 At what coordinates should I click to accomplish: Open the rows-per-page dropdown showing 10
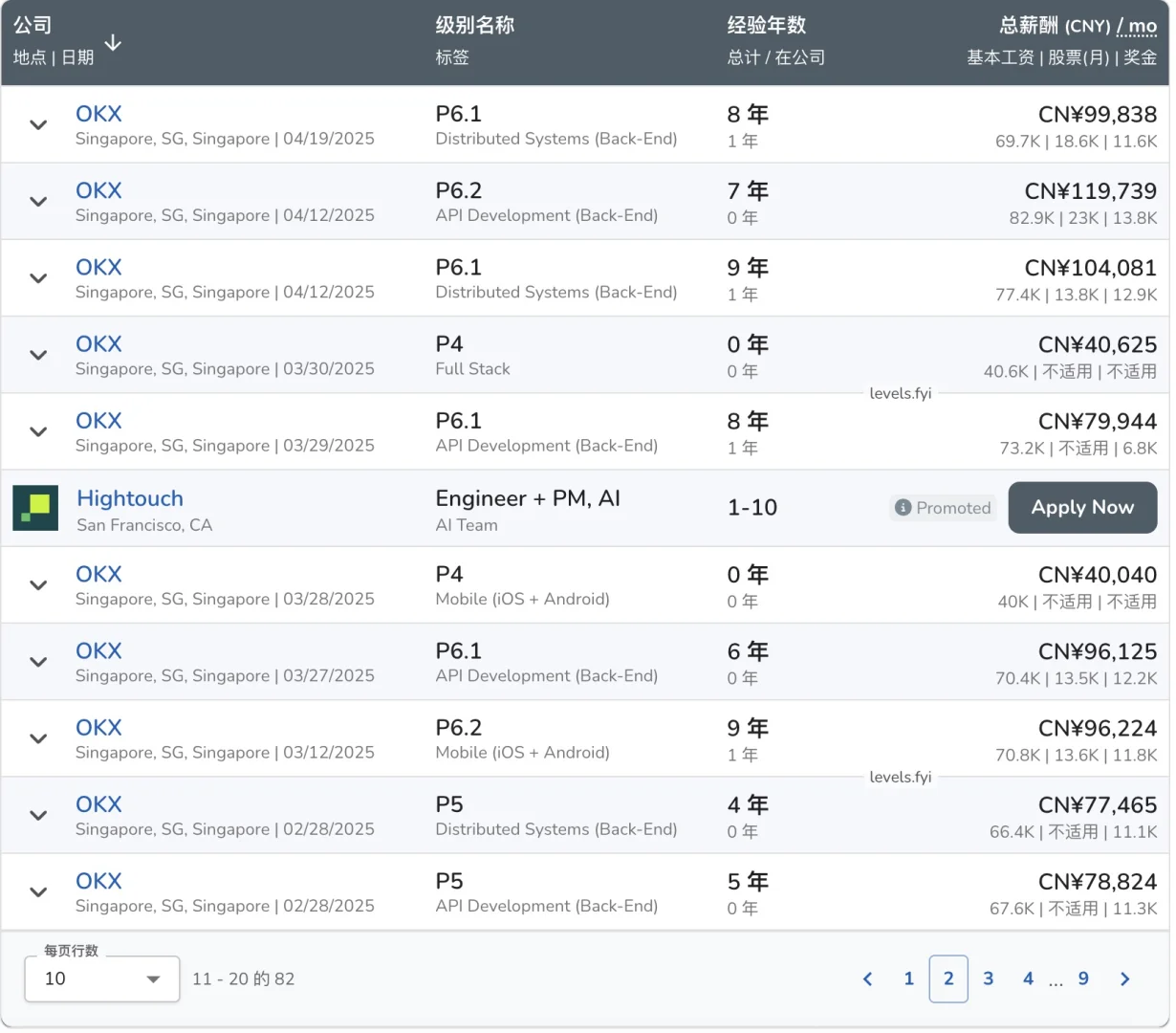point(102,978)
